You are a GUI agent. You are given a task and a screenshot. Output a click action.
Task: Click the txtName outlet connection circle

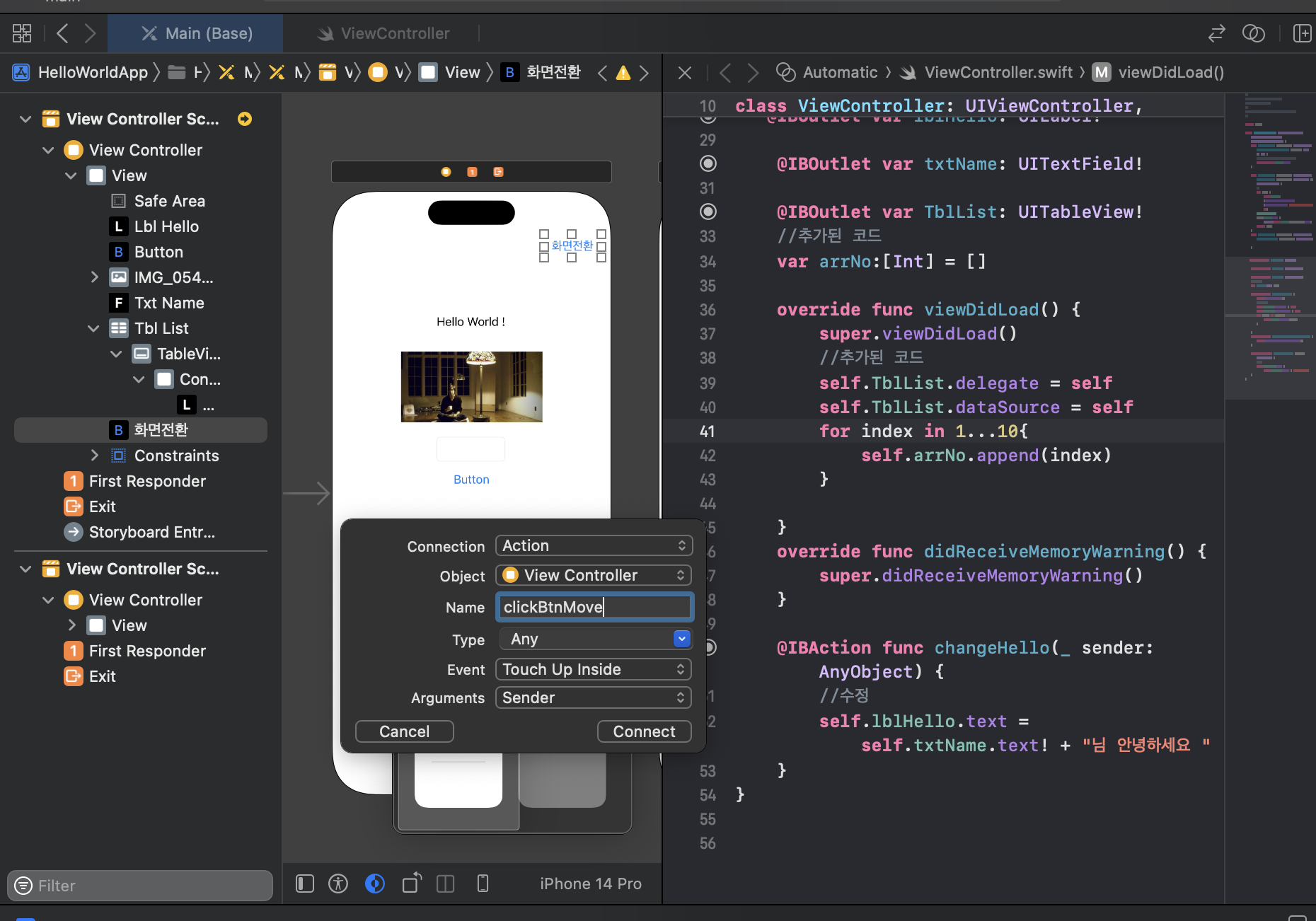coord(708,163)
